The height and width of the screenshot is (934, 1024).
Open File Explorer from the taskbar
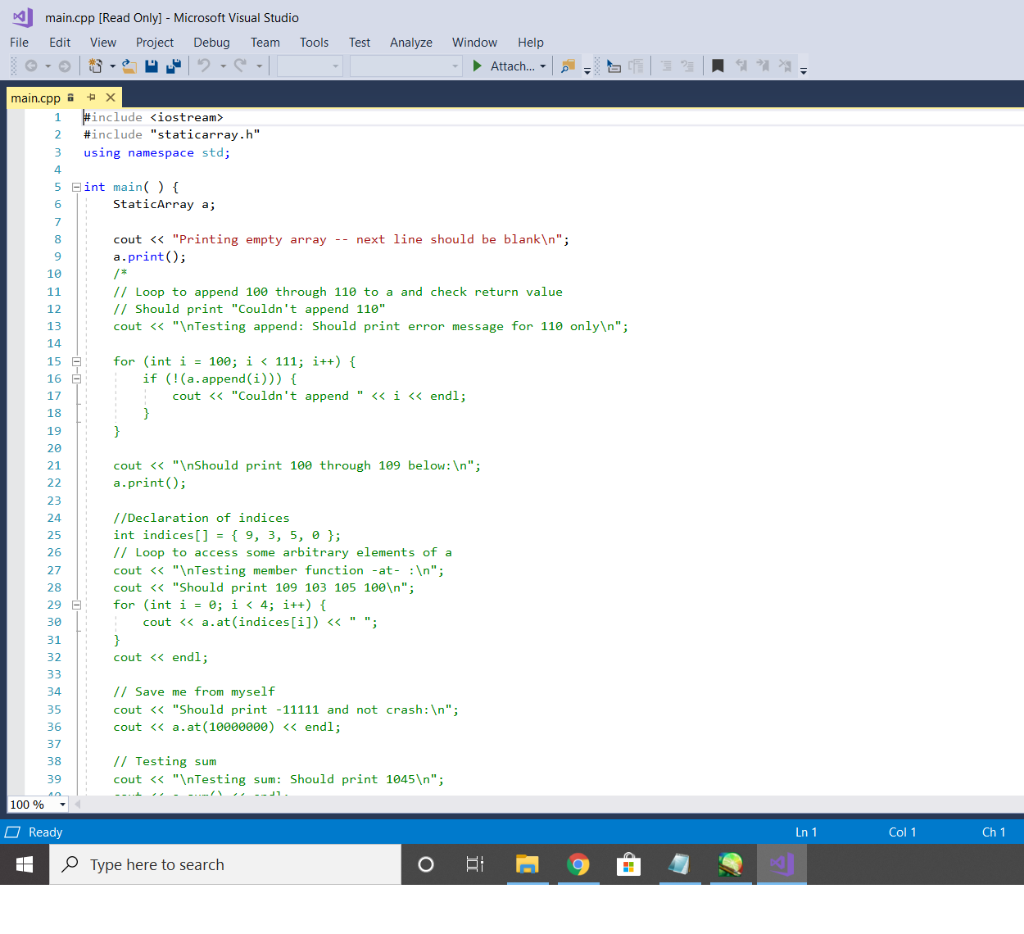point(527,864)
